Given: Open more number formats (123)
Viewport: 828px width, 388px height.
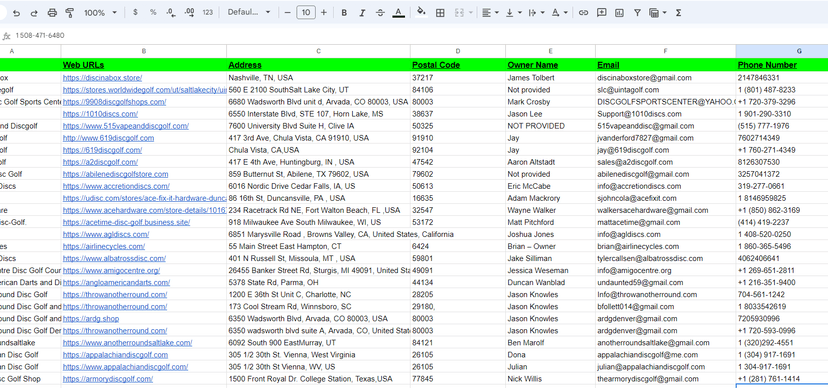Looking at the screenshot, I should pos(208,13).
